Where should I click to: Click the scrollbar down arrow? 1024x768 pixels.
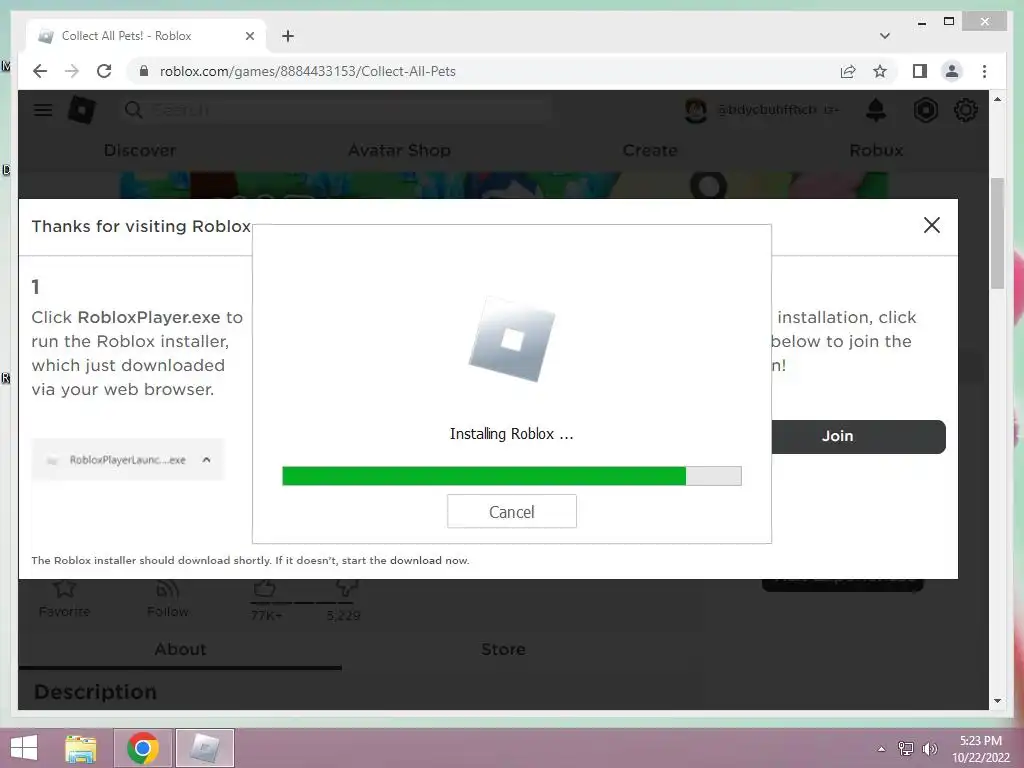pos(997,701)
